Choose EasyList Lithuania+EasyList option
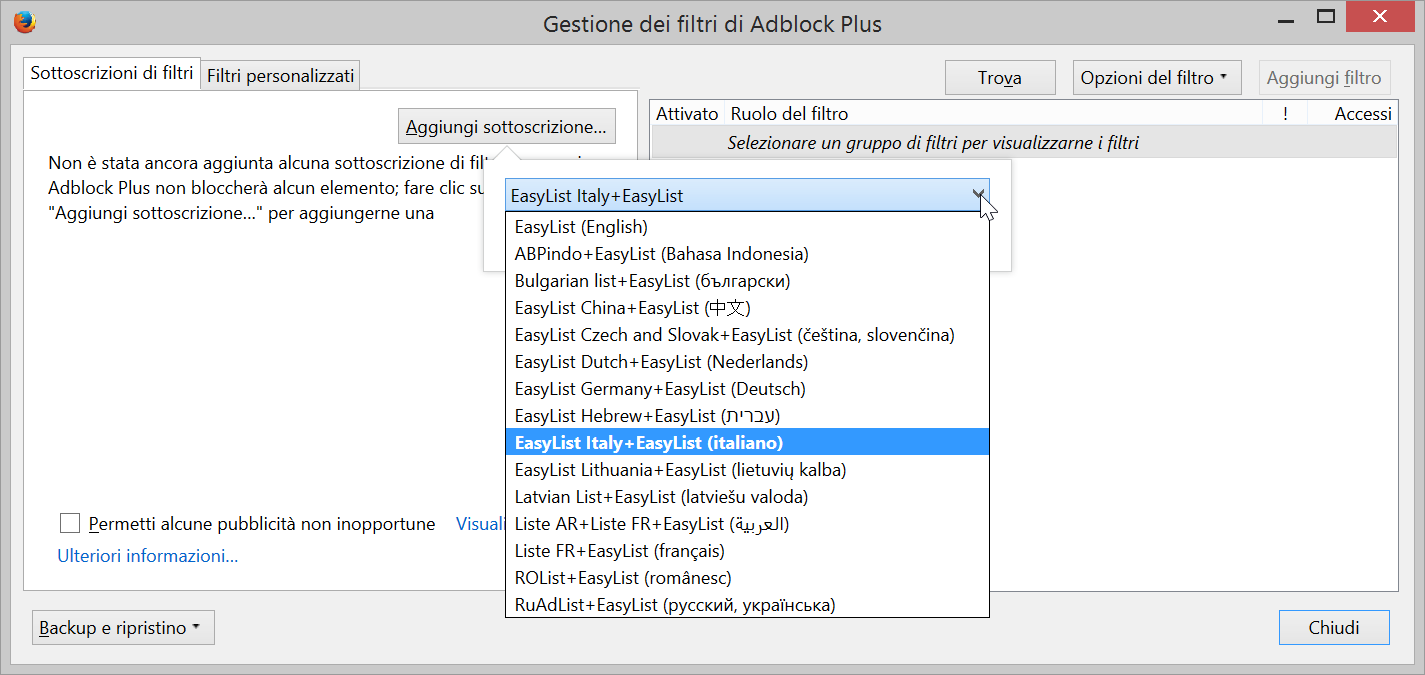The image size is (1425, 675). pos(747,470)
